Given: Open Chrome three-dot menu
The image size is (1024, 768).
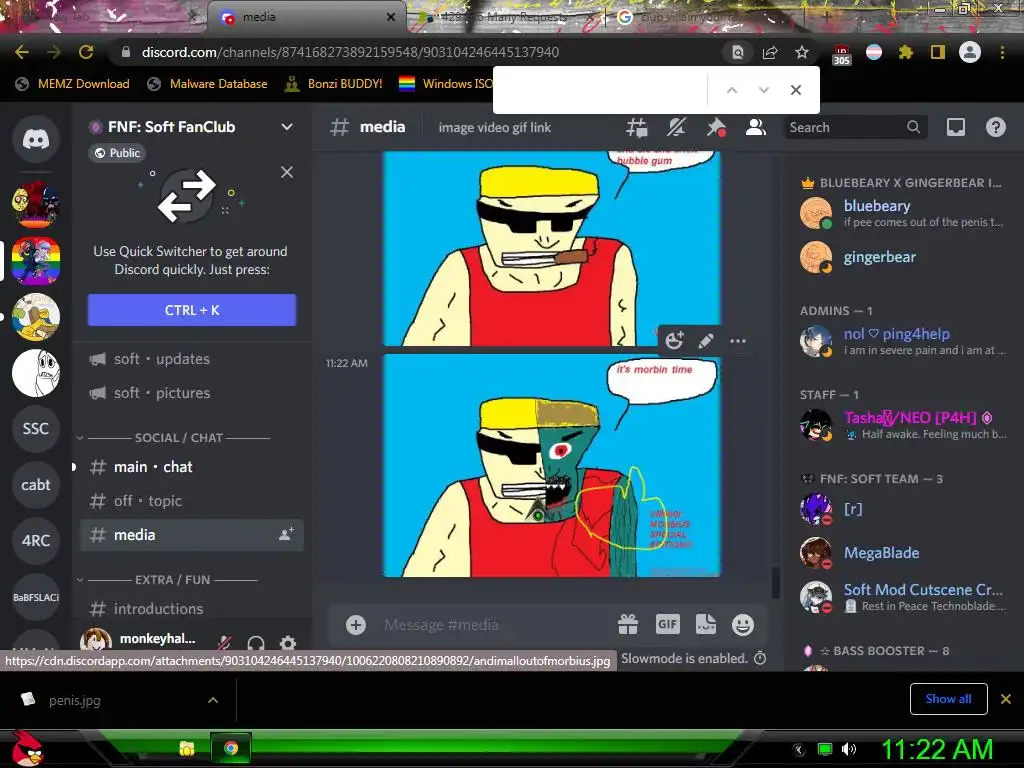Looking at the screenshot, I should [x=1002, y=52].
